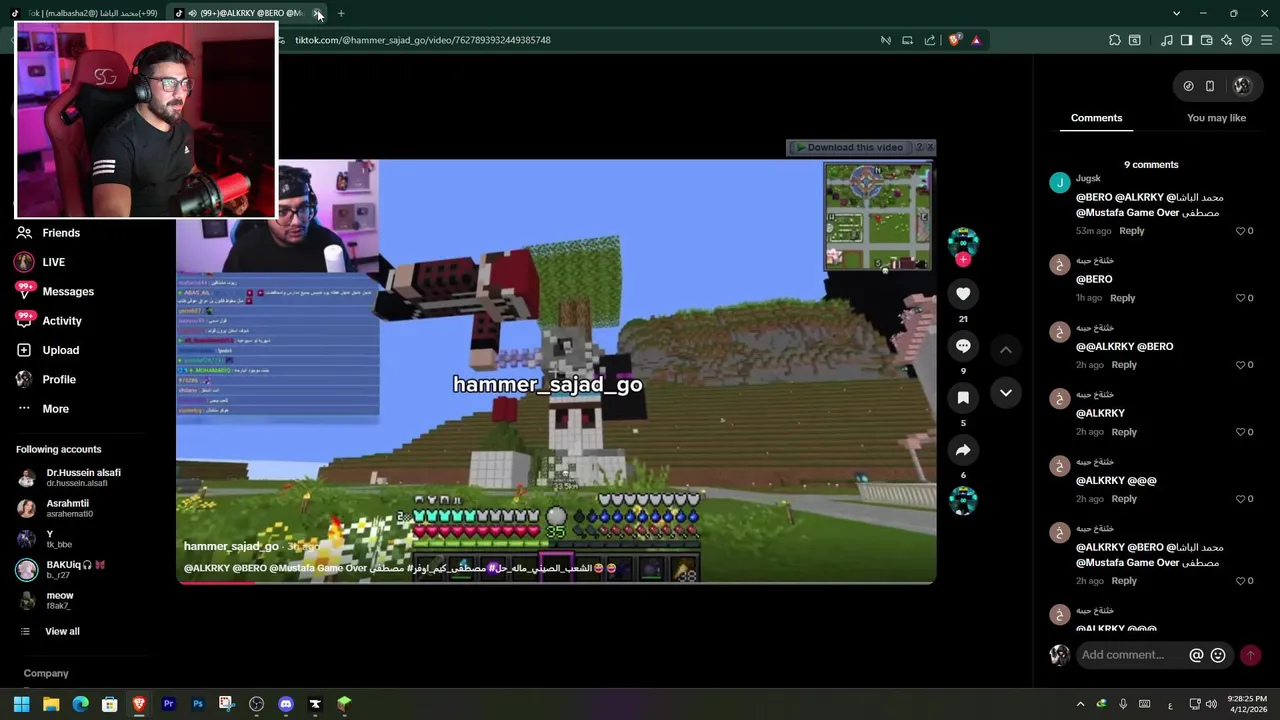Open the browser tab search dropdown arrow

1176,13
